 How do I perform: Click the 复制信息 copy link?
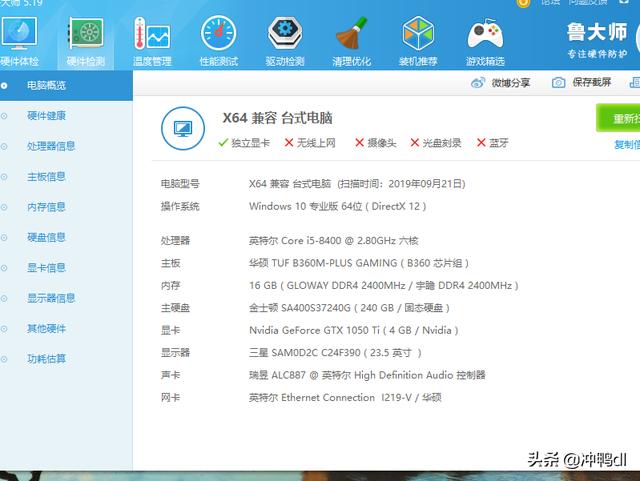[627, 145]
